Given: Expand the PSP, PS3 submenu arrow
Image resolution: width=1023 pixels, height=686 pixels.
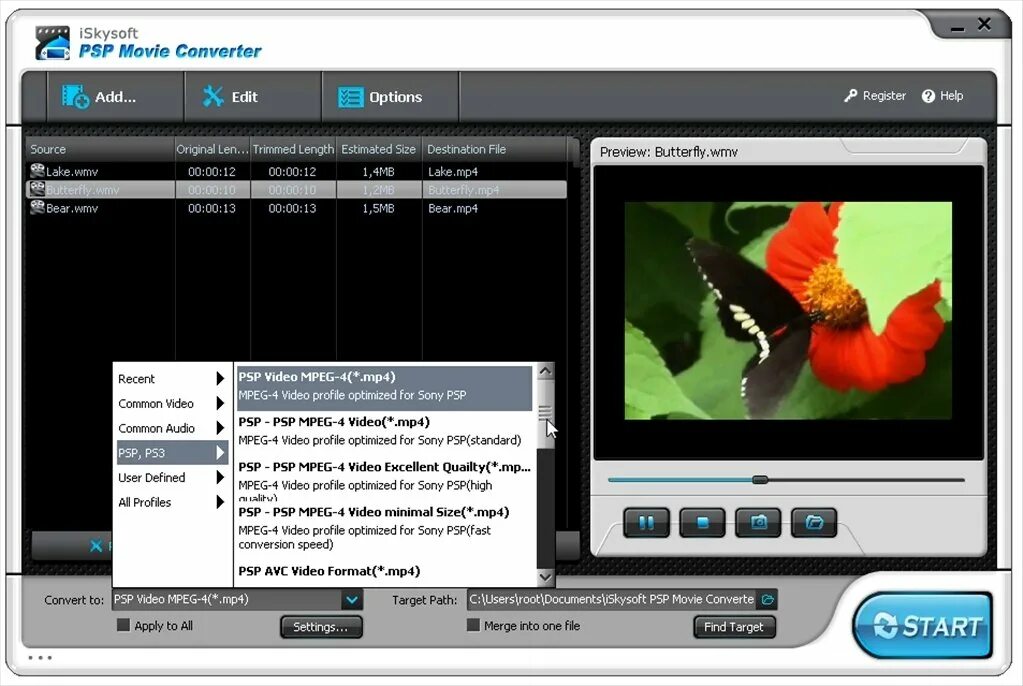Looking at the screenshot, I should point(220,452).
